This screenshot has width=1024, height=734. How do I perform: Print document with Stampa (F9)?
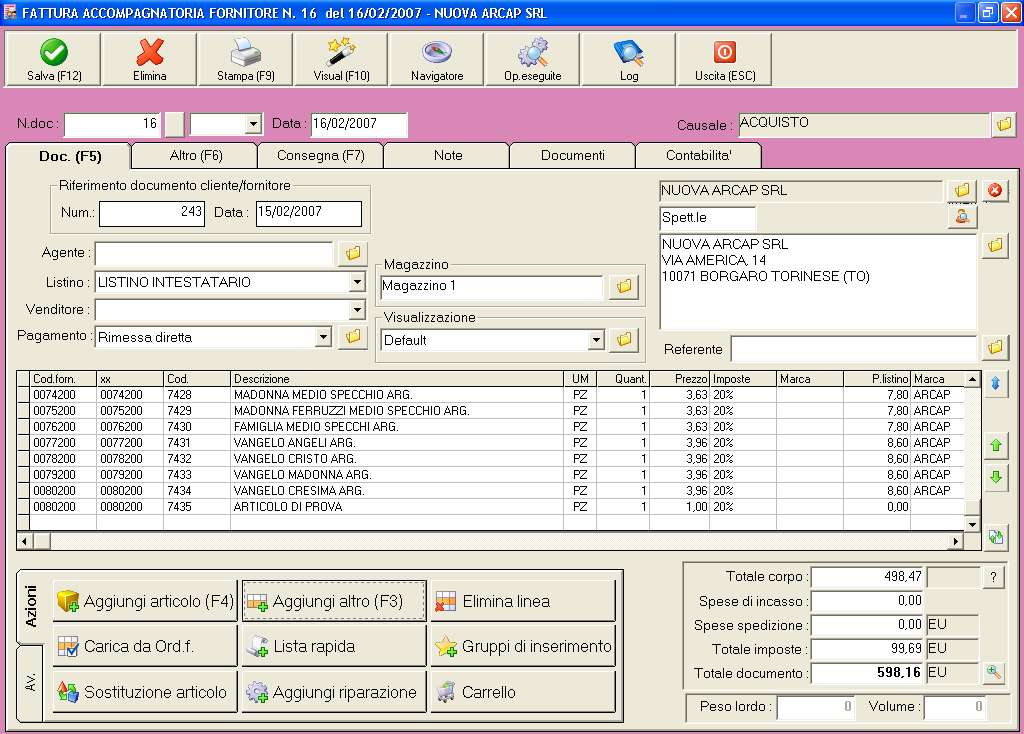pos(246,60)
